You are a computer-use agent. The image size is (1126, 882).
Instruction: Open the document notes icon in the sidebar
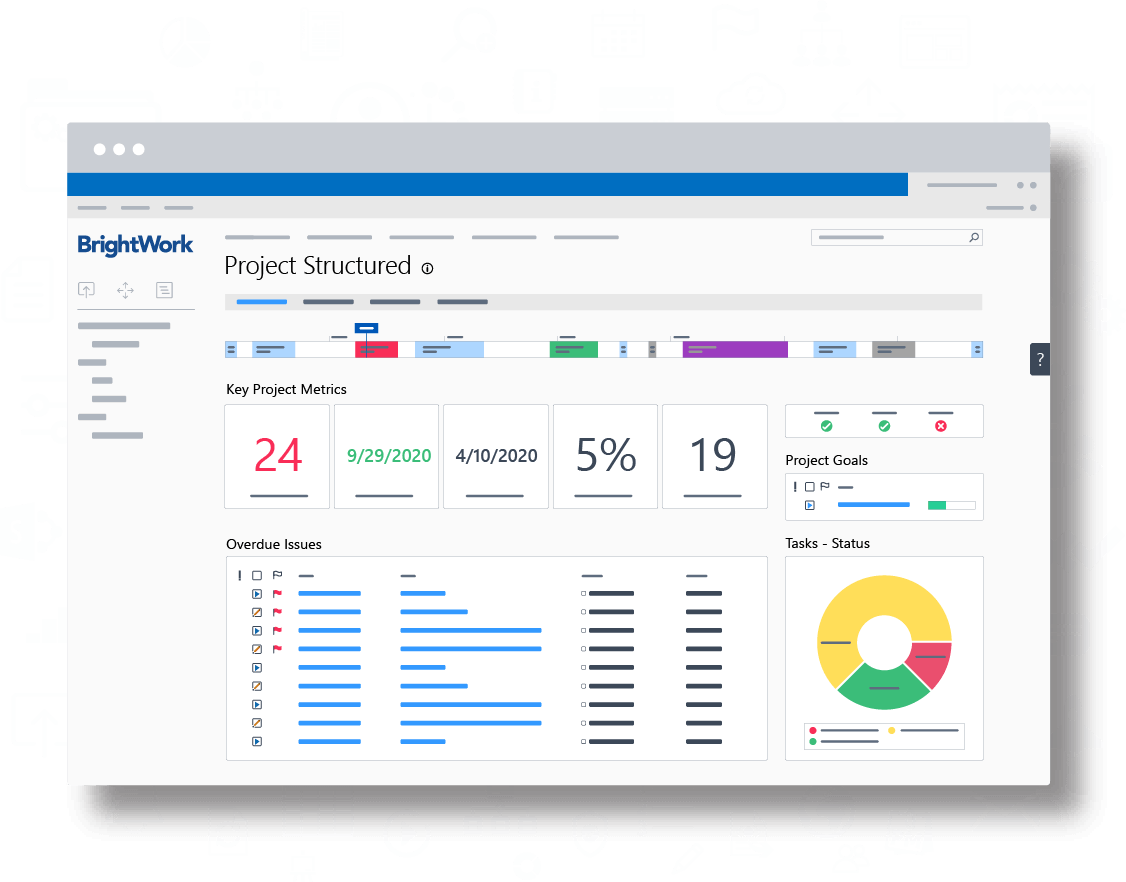[163, 289]
